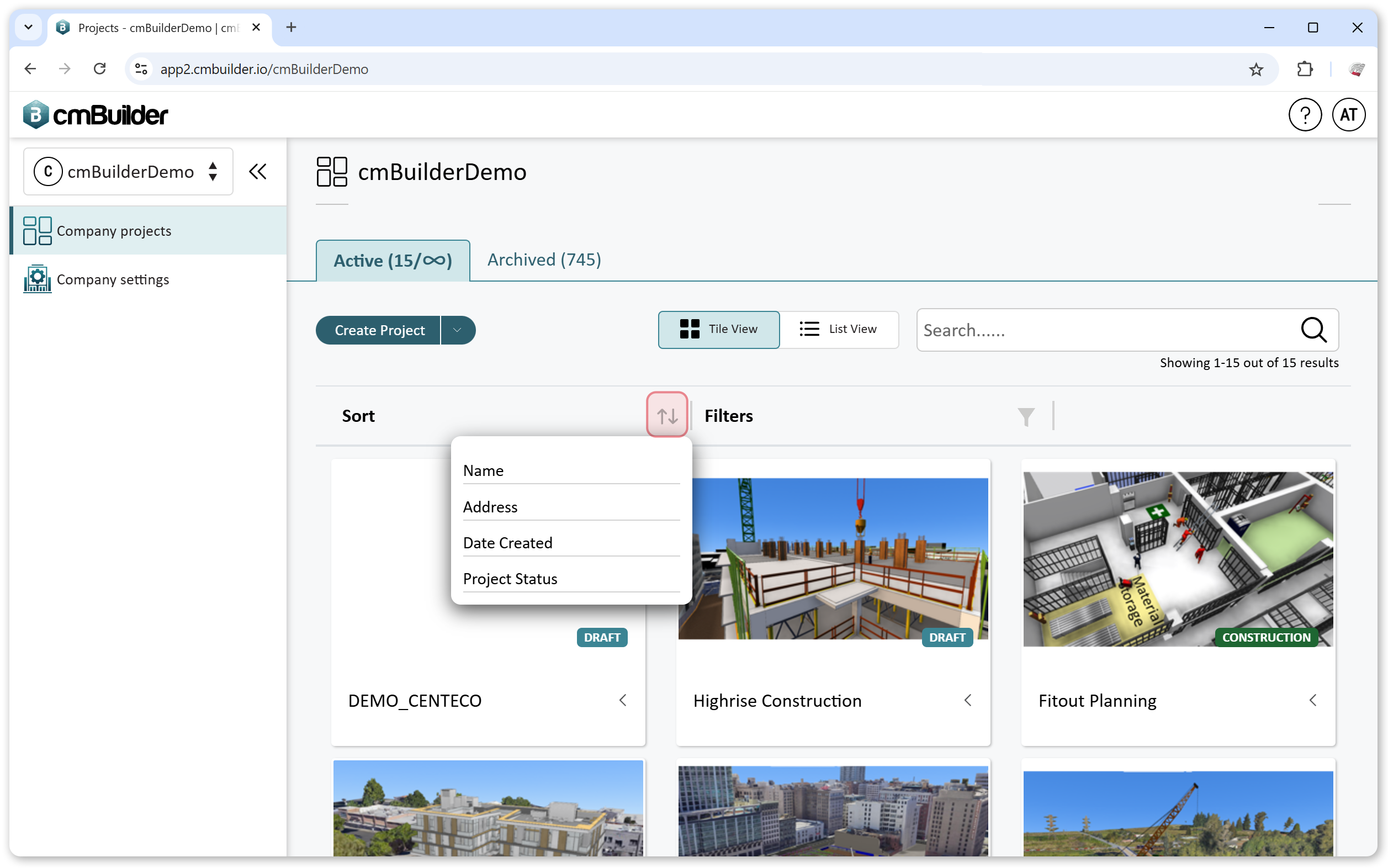Viewport: 1388px width, 868px height.
Task: Switch to Tile View
Action: coord(719,330)
